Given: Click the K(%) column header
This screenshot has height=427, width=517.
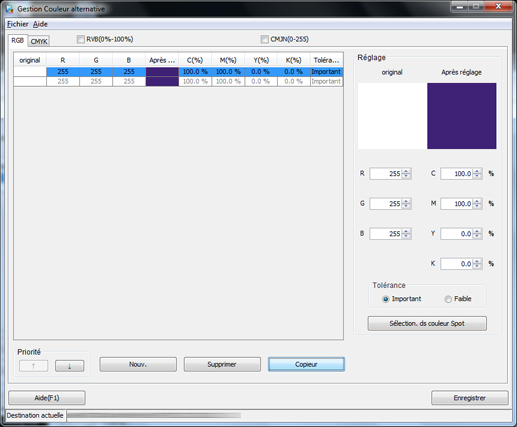Looking at the screenshot, I should [x=294, y=60].
